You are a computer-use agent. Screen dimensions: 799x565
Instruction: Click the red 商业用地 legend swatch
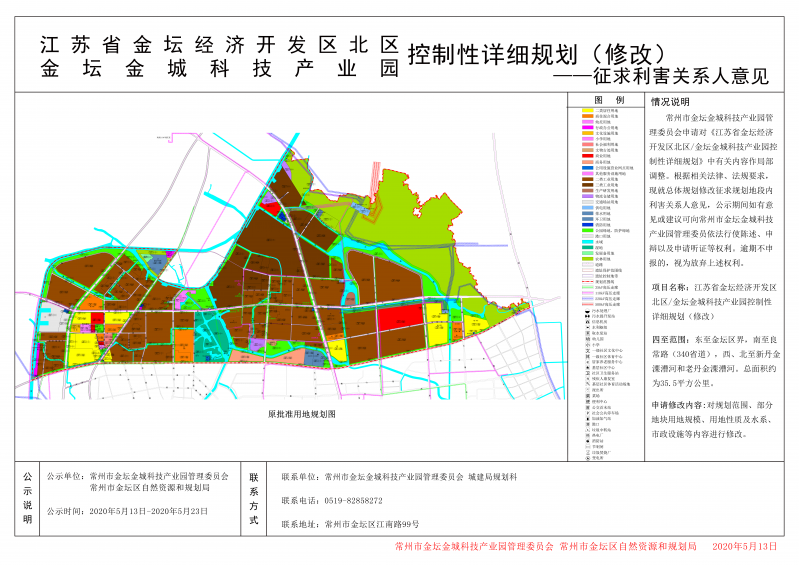pyautogui.click(x=588, y=156)
